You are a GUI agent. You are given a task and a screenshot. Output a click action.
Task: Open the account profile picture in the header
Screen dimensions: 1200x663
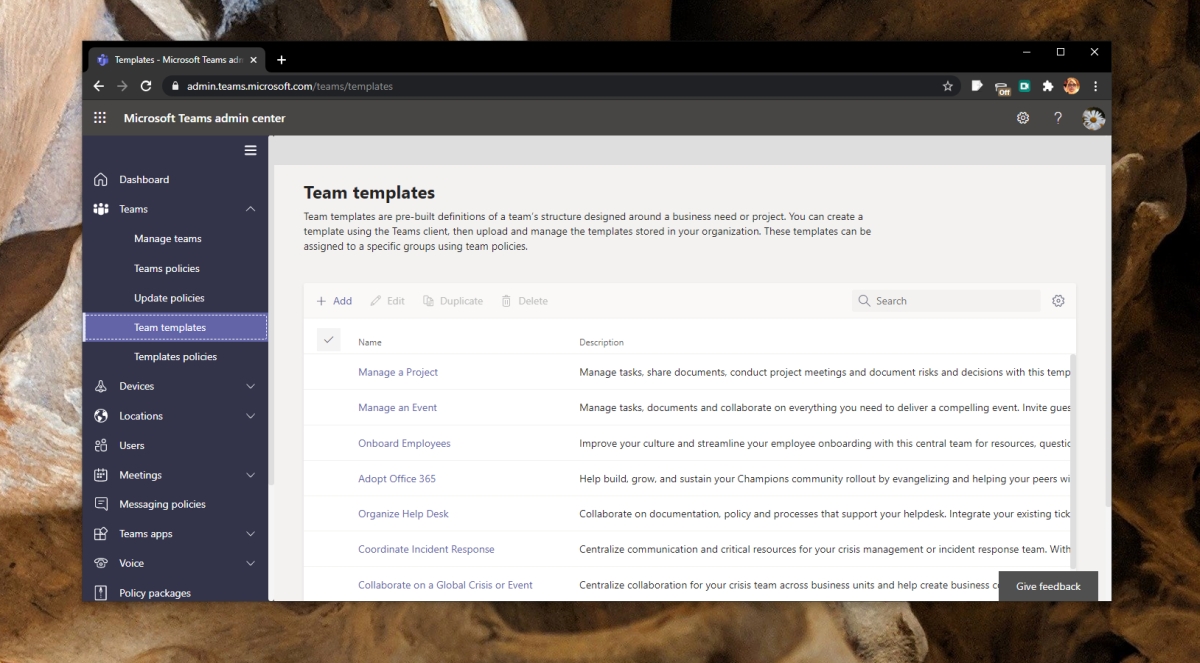pos(1093,119)
